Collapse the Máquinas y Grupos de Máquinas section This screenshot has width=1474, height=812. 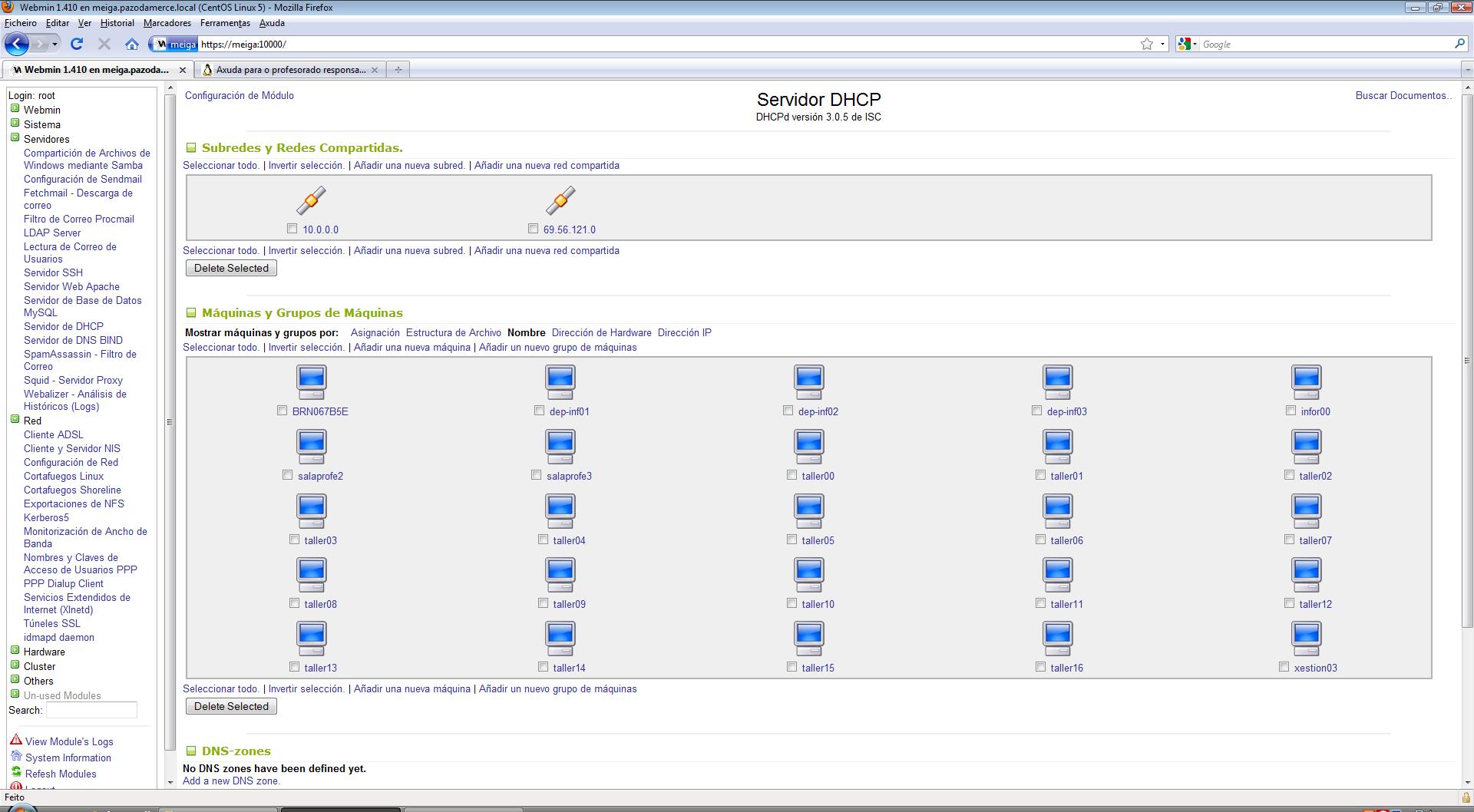[x=191, y=313]
